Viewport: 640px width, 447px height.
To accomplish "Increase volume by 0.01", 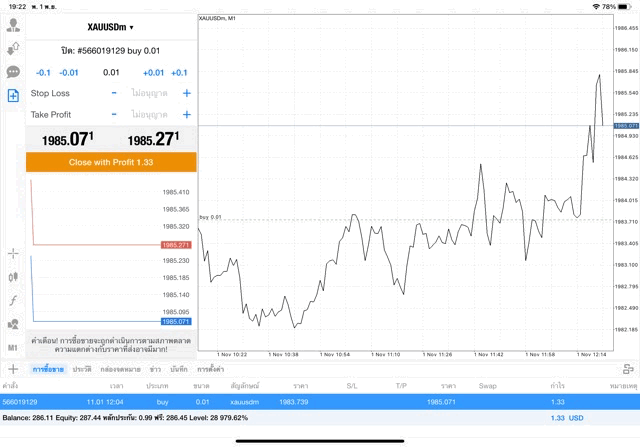I will tap(153, 73).
